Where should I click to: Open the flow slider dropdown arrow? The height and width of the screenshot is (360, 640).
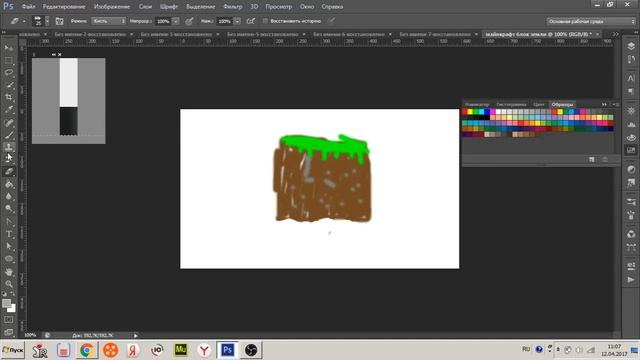pos(237,21)
